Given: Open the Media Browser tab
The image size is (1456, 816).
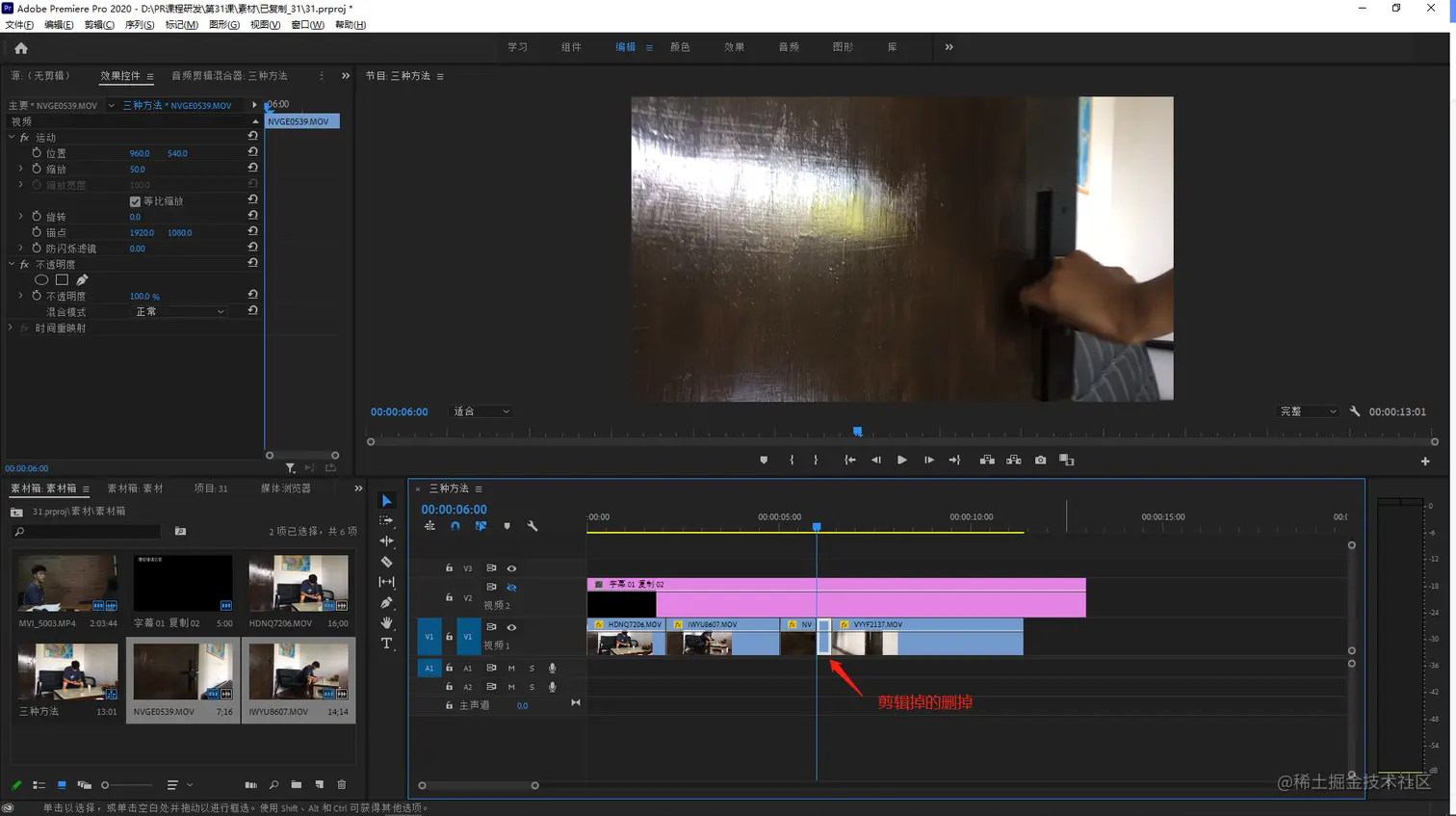Looking at the screenshot, I should point(286,488).
